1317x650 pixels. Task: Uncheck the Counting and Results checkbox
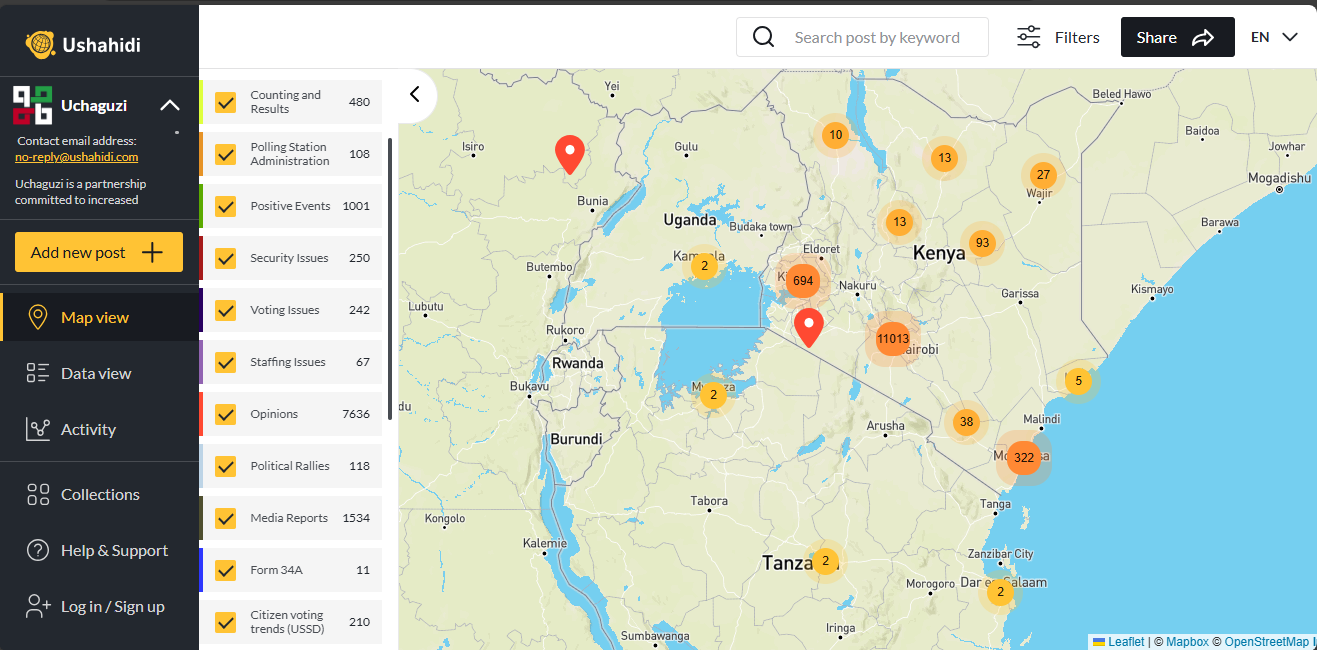[x=226, y=102]
